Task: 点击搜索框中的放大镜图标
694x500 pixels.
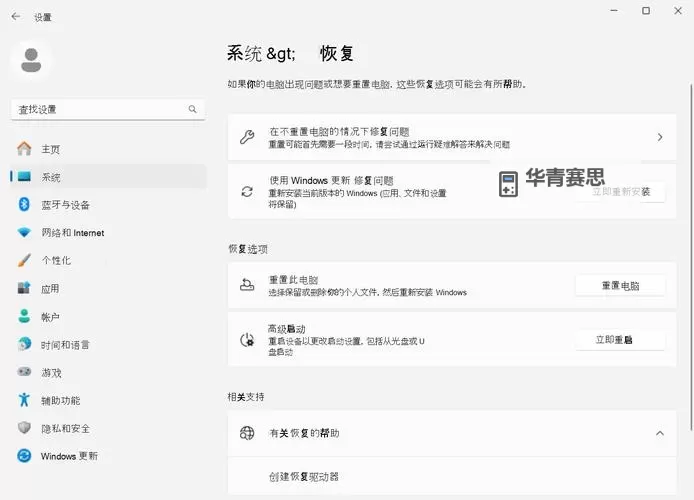Action: click(x=193, y=109)
